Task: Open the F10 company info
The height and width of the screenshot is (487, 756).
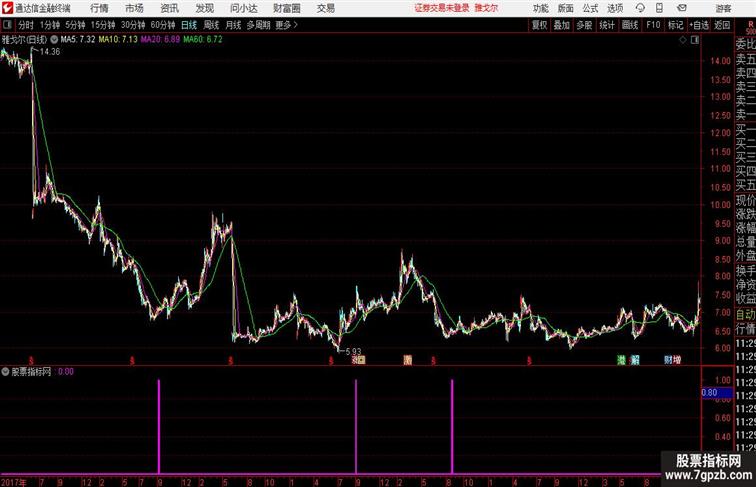Action: (x=653, y=25)
